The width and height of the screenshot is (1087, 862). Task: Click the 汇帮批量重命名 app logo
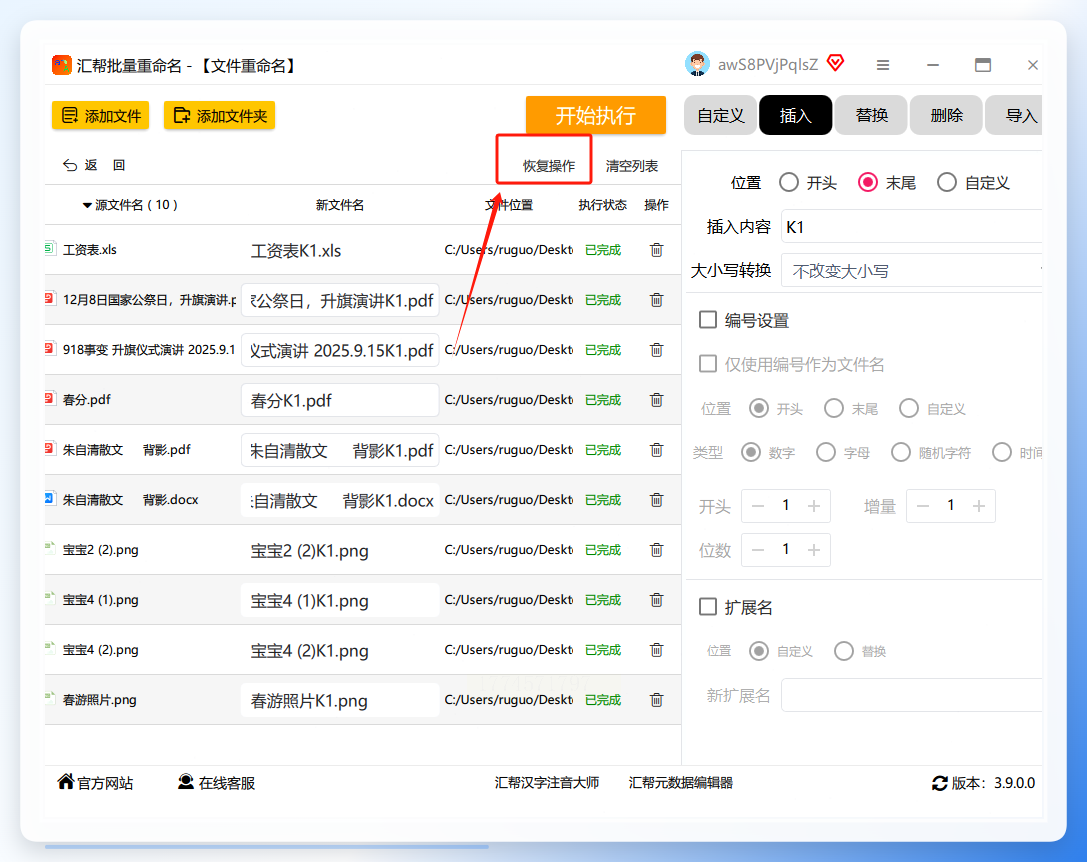coord(62,65)
